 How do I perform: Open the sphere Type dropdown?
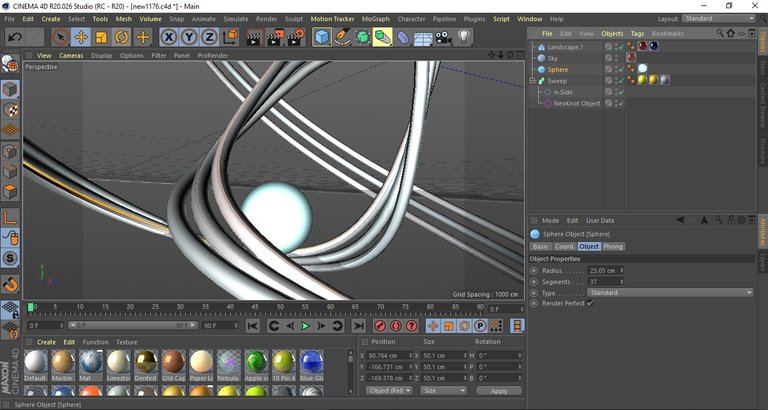(x=670, y=292)
